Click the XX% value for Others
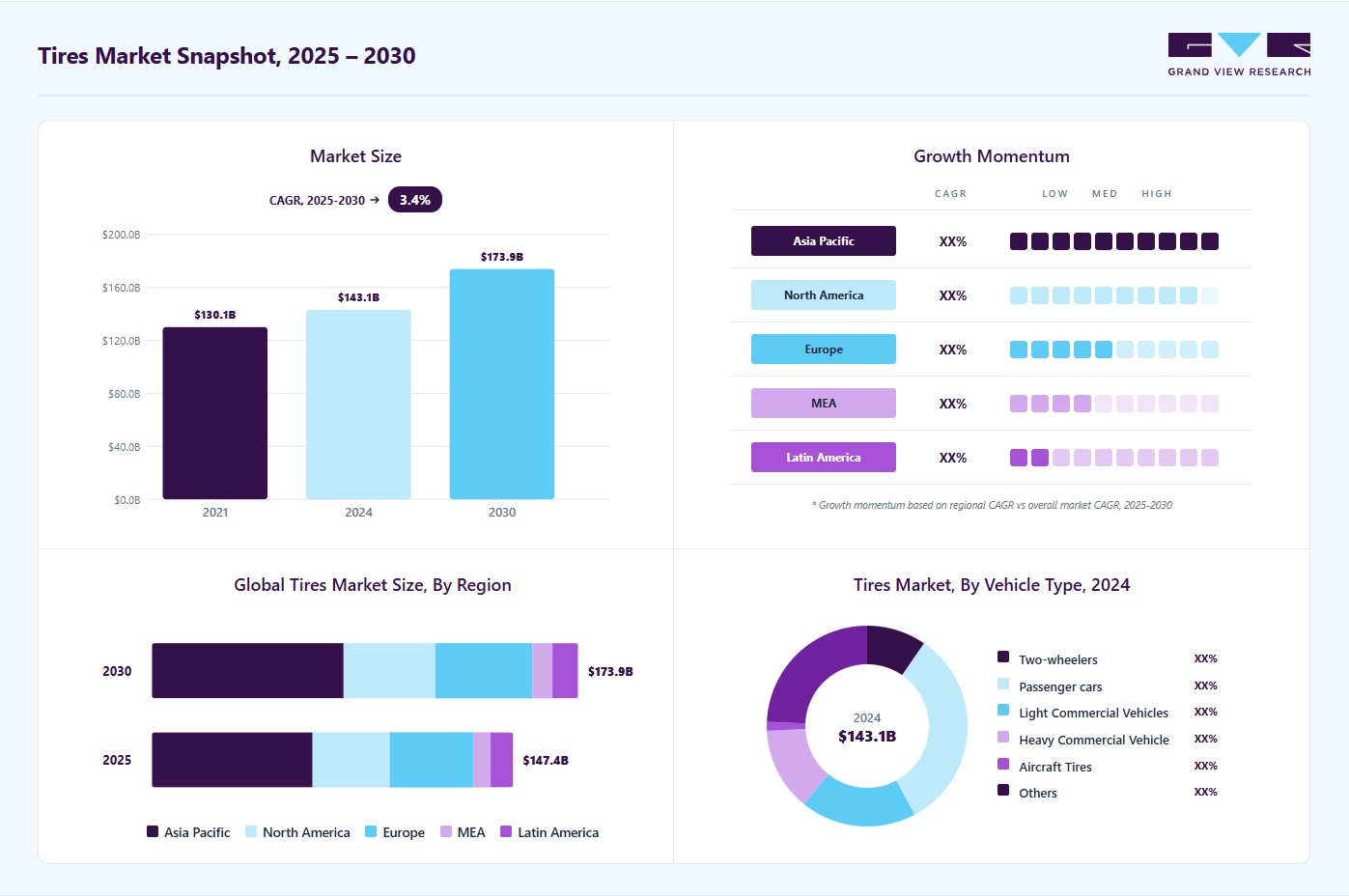This screenshot has width=1349, height=896. point(1205,792)
